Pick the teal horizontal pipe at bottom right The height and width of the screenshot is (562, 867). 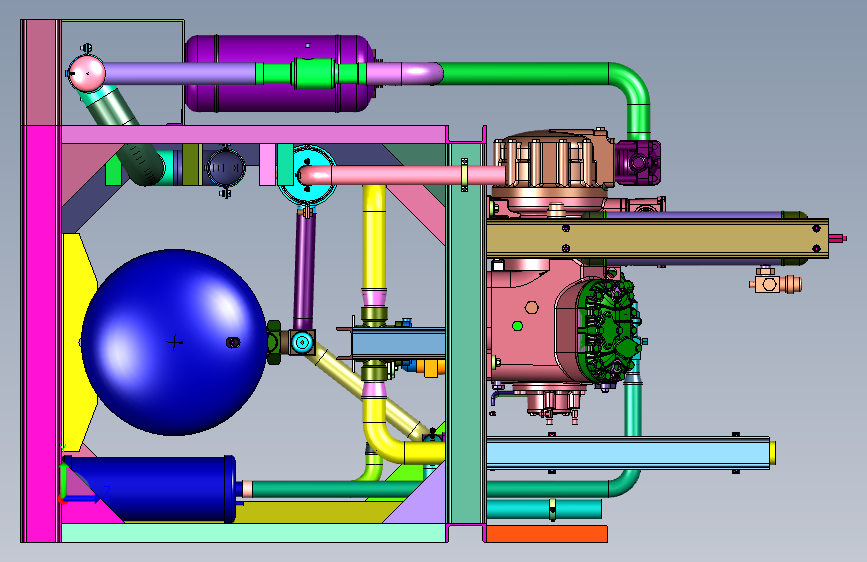point(544,509)
